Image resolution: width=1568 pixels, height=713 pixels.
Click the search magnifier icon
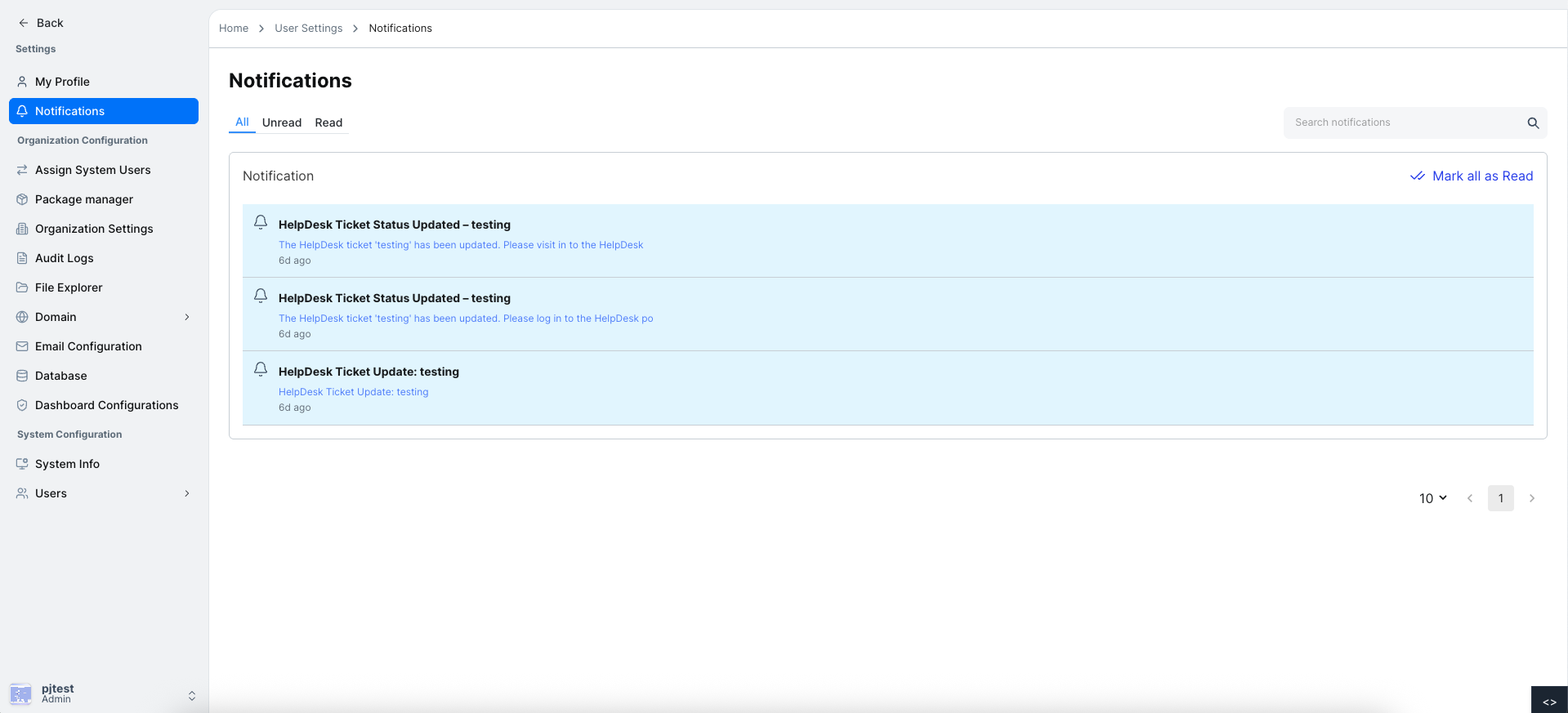click(1533, 123)
